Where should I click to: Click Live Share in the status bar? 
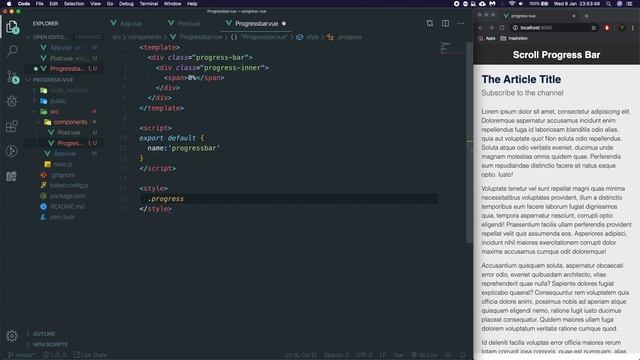click(x=90, y=355)
